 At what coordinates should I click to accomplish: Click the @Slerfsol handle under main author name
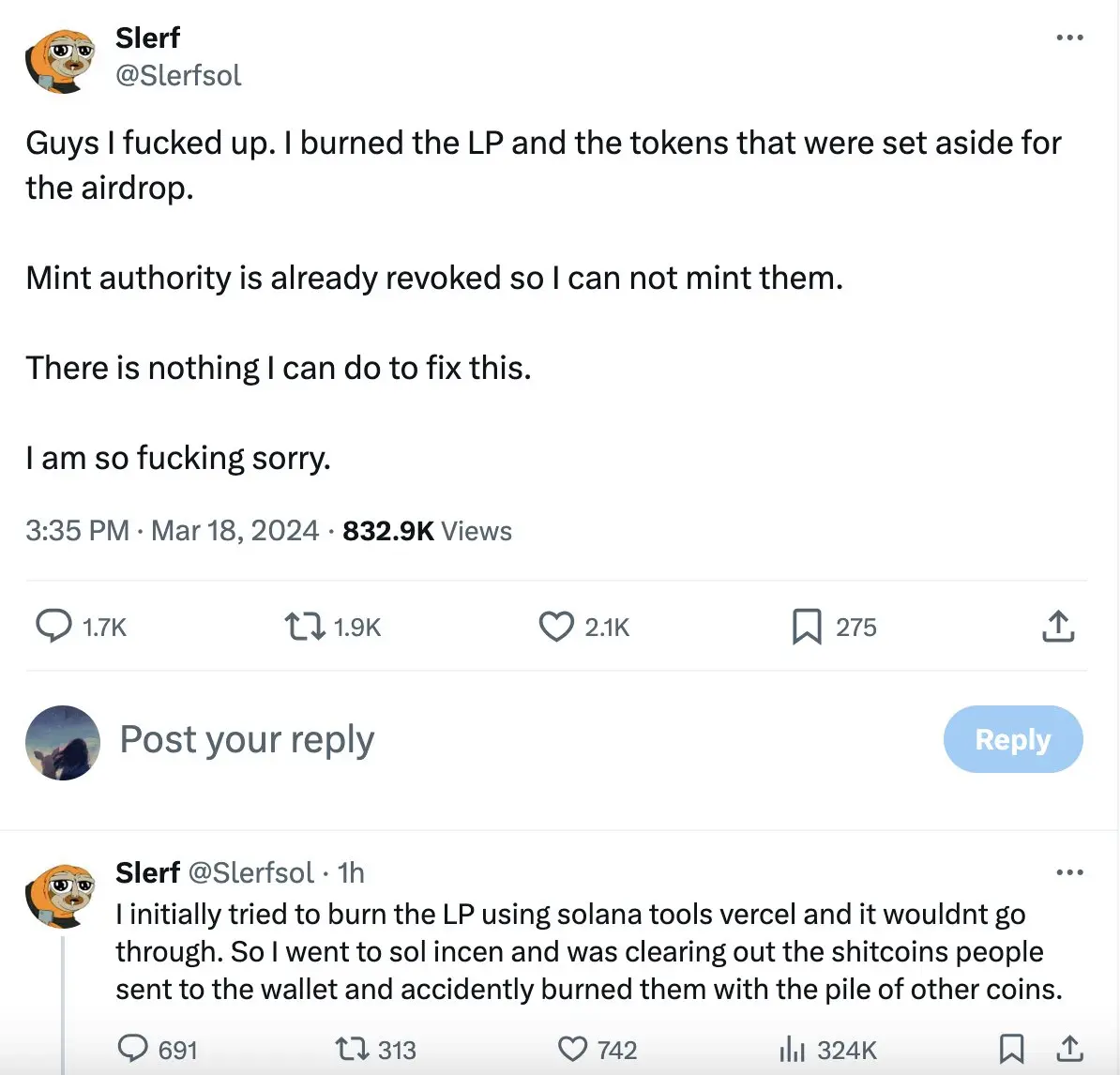(178, 75)
